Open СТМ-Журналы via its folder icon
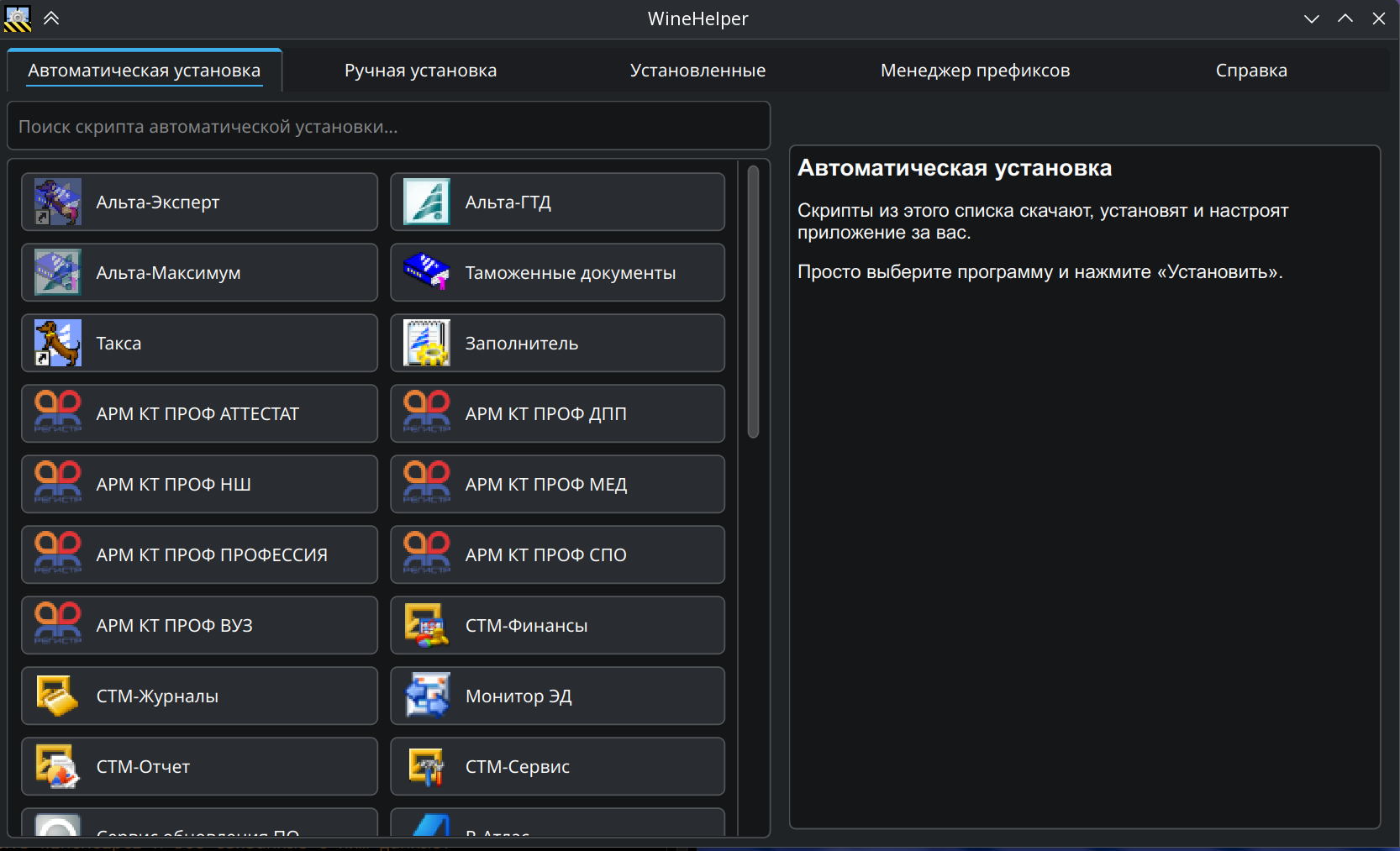1400x851 pixels. point(56,696)
